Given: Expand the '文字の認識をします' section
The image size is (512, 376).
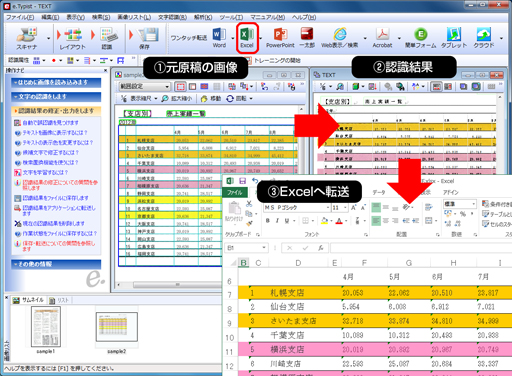Looking at the screenshot, I should pyautogui.click(x=56, y=97).
